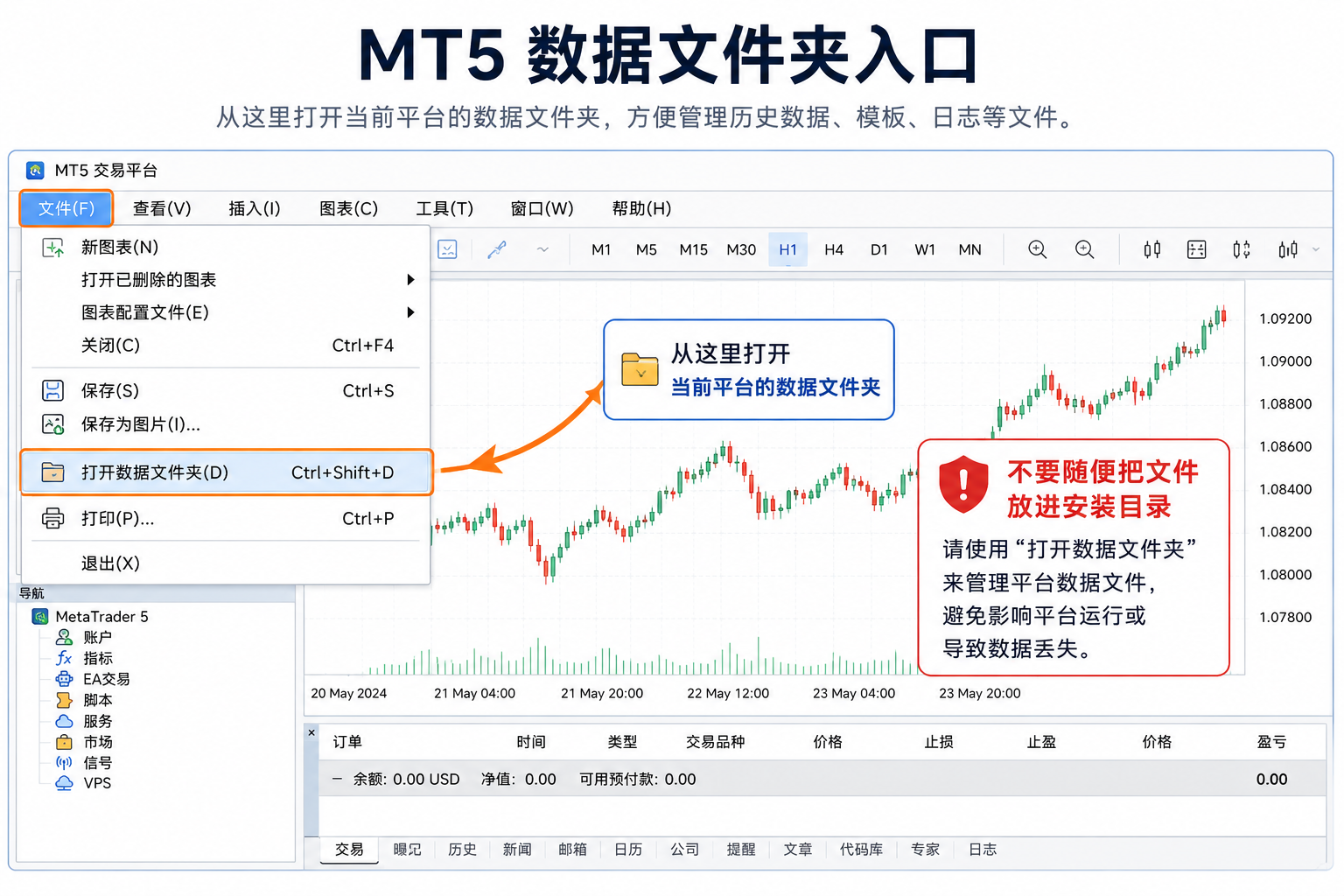Select 退出(X) menu entry
Viewport: 1344px width, 896px height.
[x=226, y=563]
